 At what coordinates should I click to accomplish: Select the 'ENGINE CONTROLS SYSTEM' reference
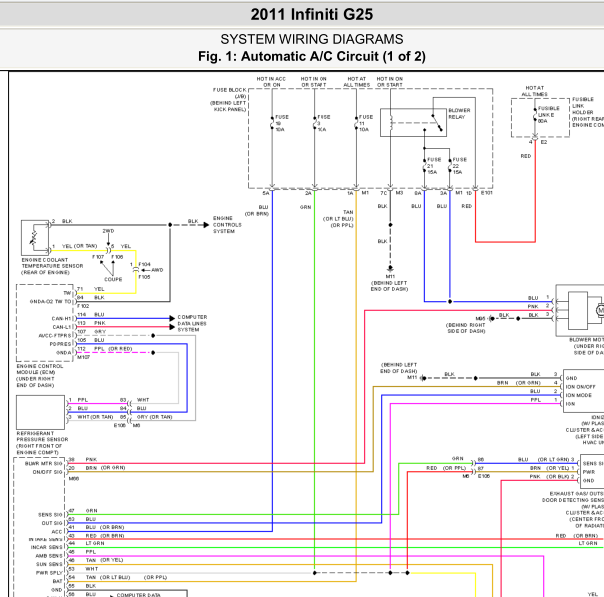coord(227,225)
